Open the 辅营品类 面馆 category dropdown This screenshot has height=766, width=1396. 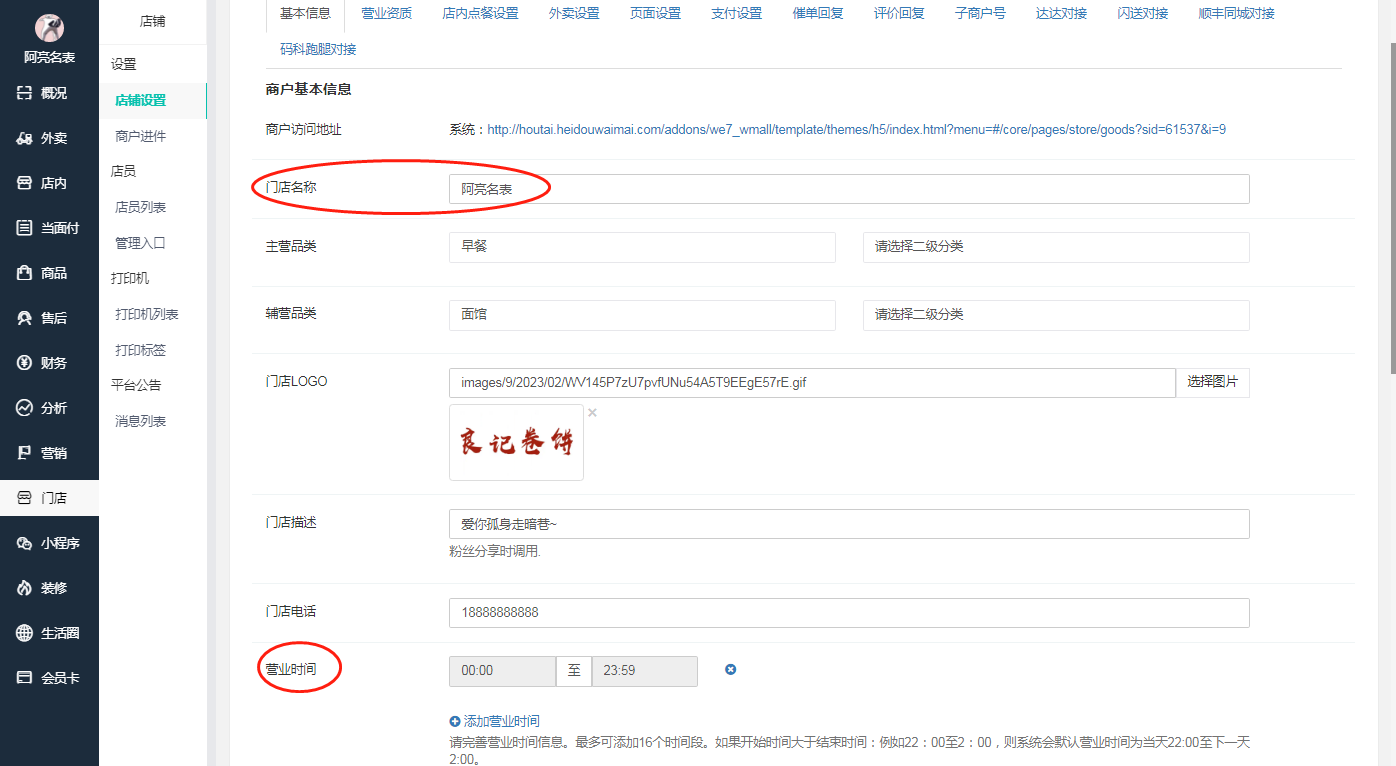(x=642, y=315)
